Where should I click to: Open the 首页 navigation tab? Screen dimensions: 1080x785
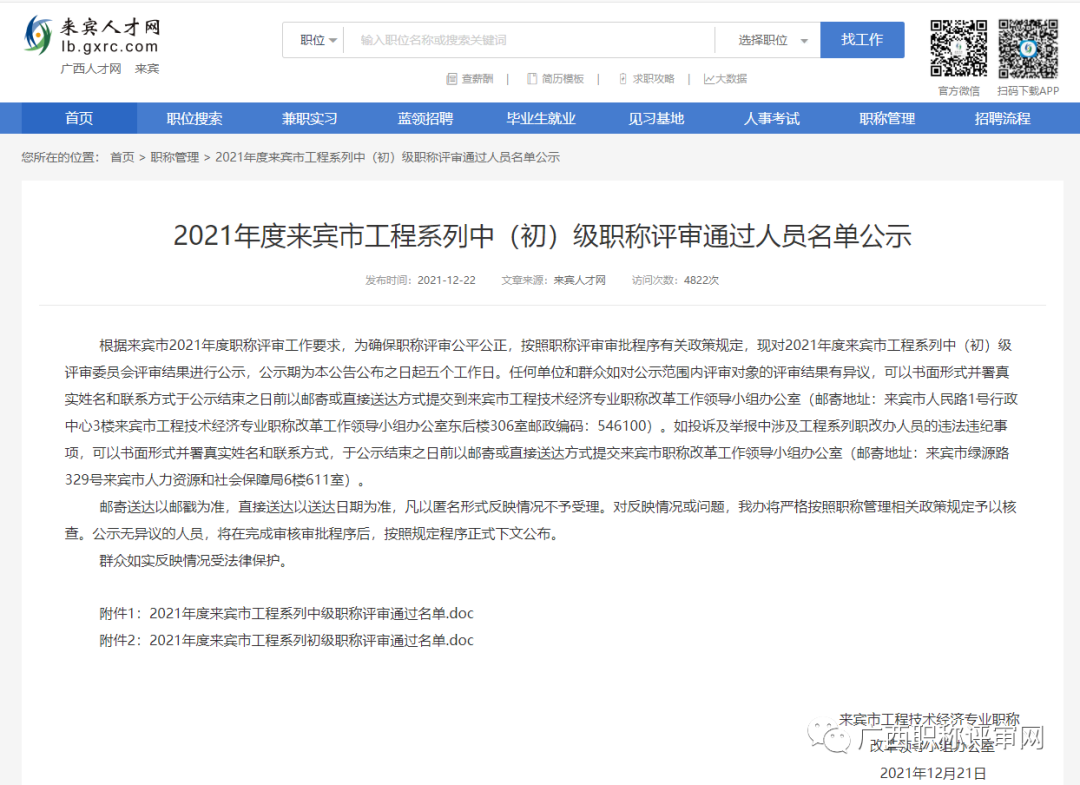pos(79,118)
